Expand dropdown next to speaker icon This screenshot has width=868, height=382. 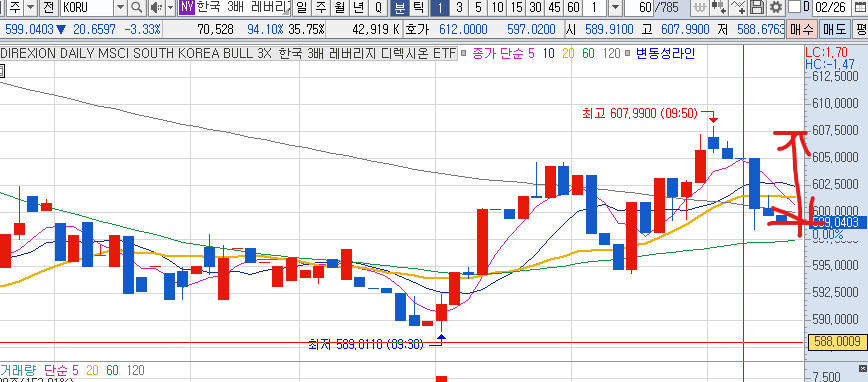pos(170,8)
